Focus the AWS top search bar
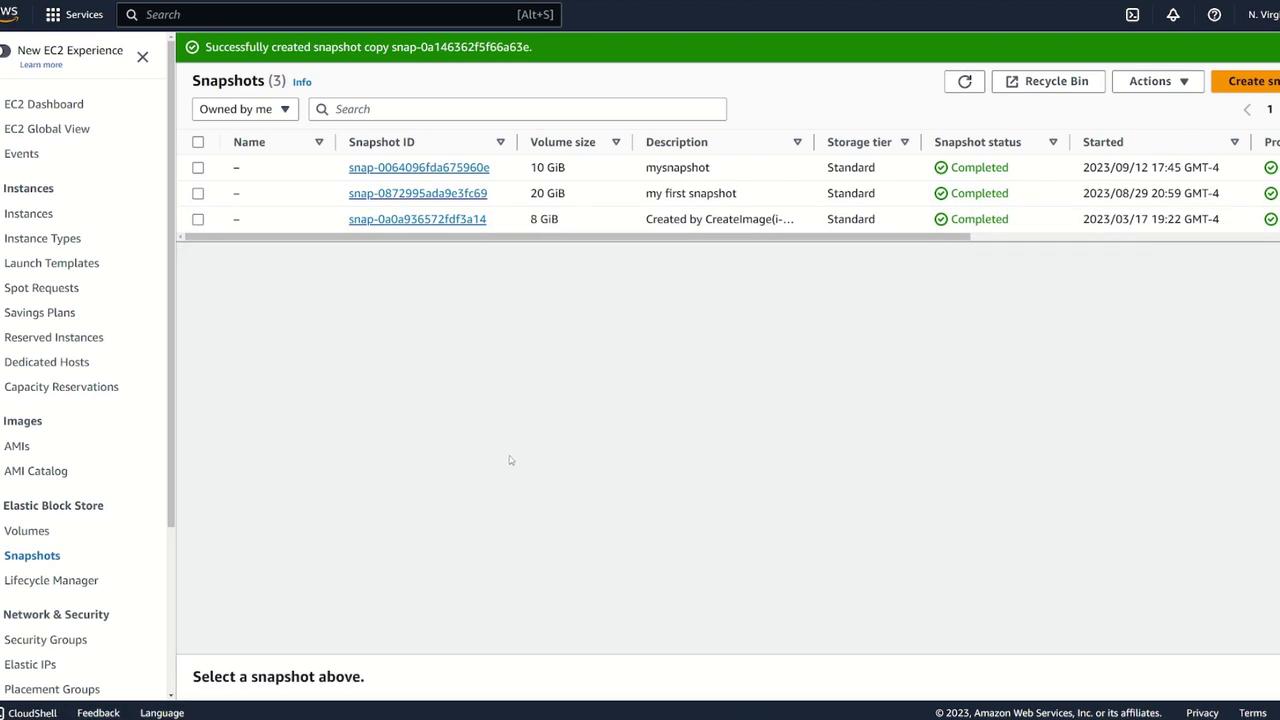Viewport: 1280px width, 720px height. pyautogui.click(x=339, y=15)
